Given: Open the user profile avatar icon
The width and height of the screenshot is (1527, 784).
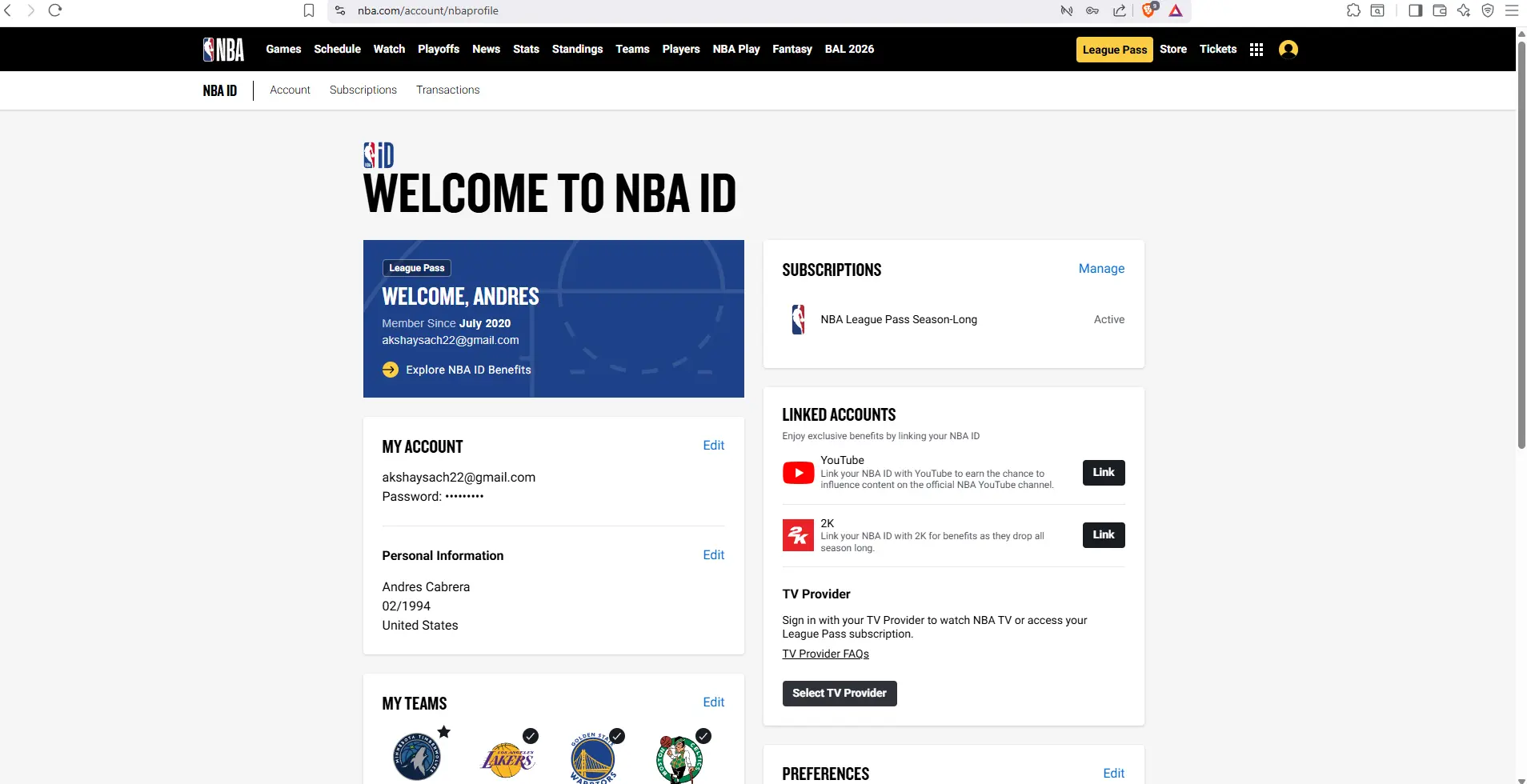Looking at the screenshot, I should pos(1289,50).
